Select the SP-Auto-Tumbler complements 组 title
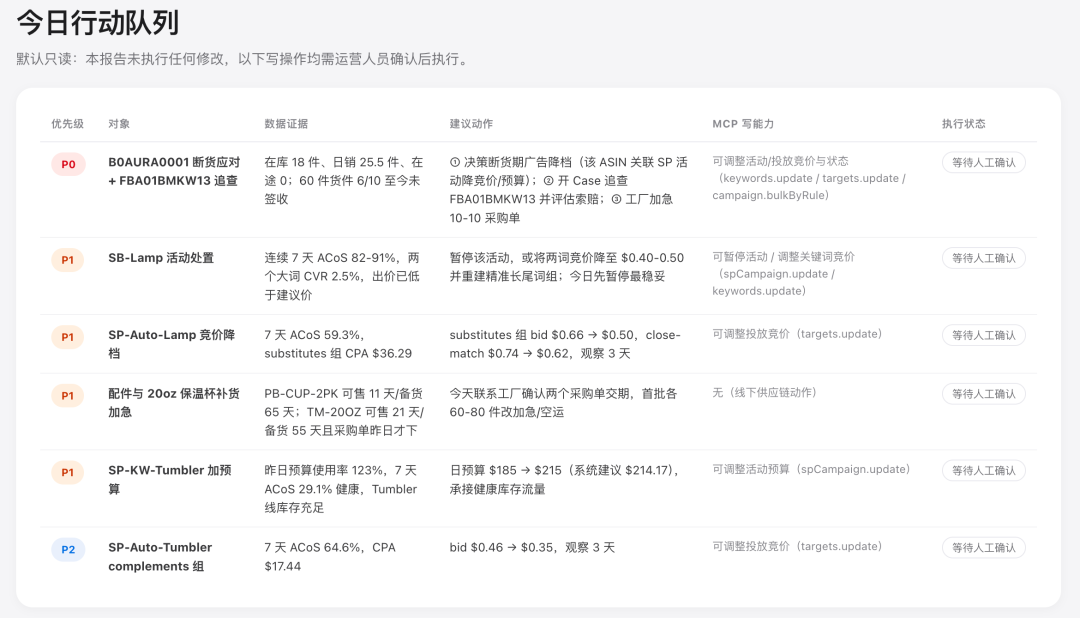The image size is (1080, 618). click(160, 557)
